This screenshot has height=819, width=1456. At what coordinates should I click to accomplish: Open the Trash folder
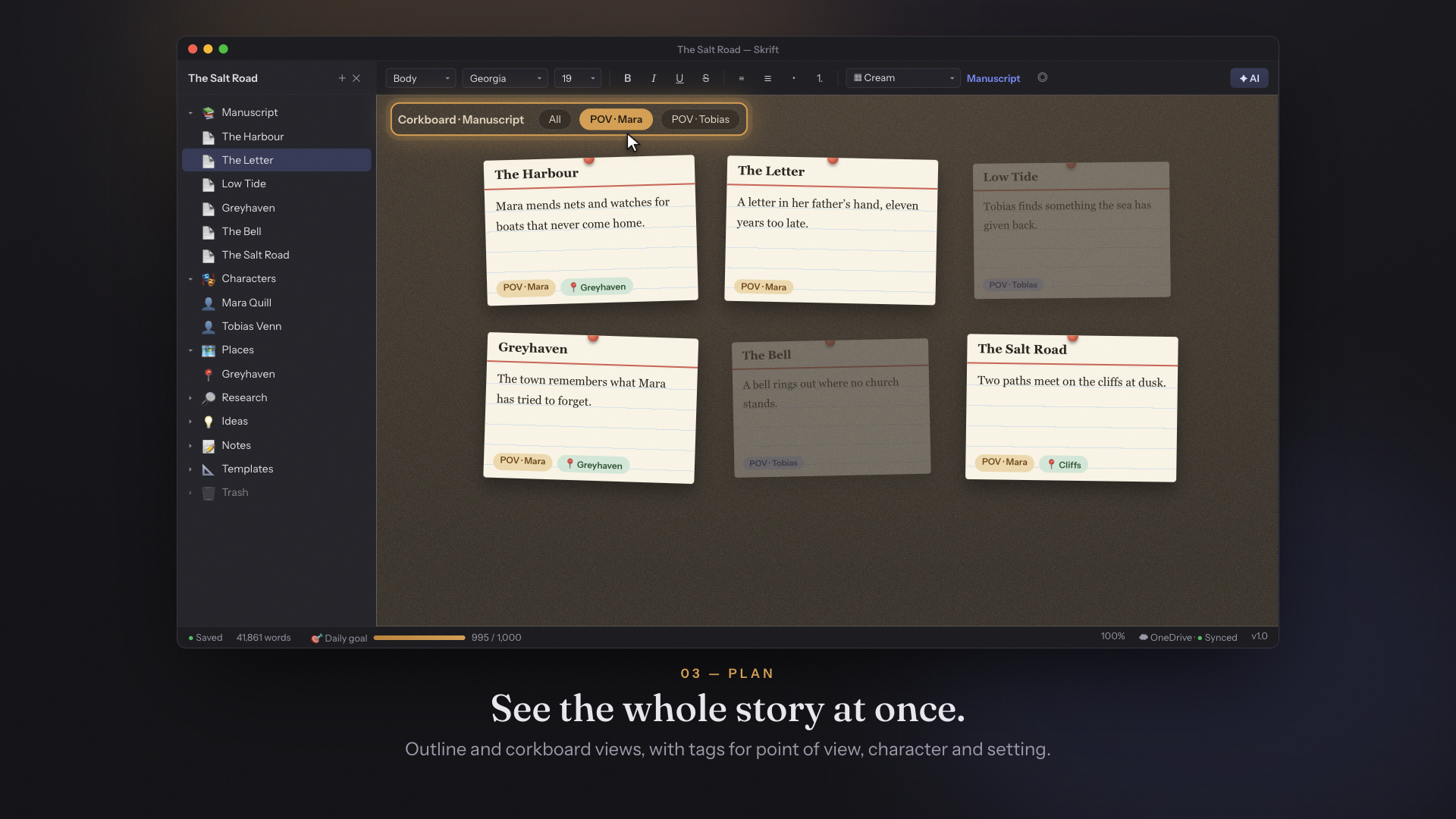[x=277, y=492]
